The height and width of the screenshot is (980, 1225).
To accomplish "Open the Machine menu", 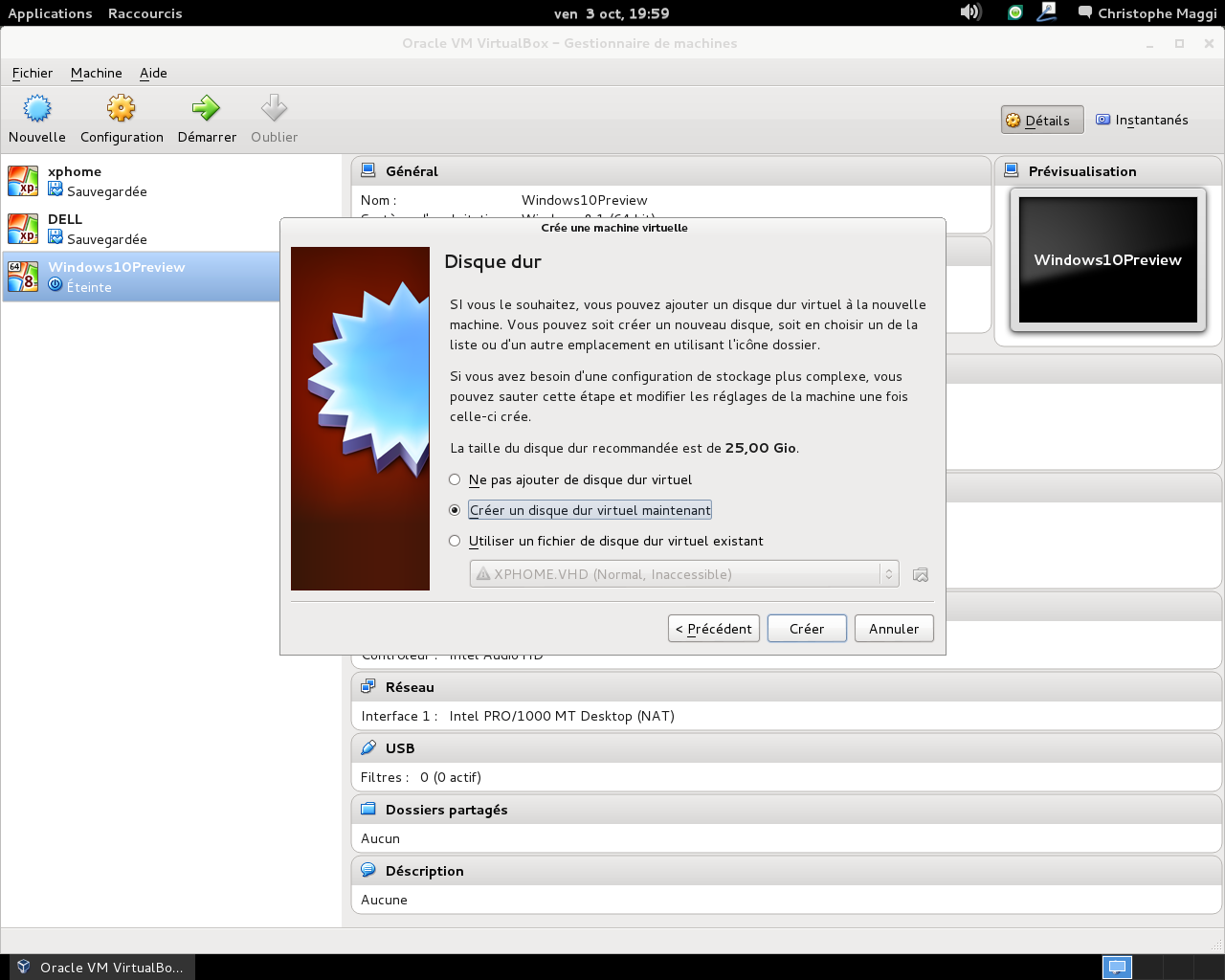I will [x=97, y=73].
